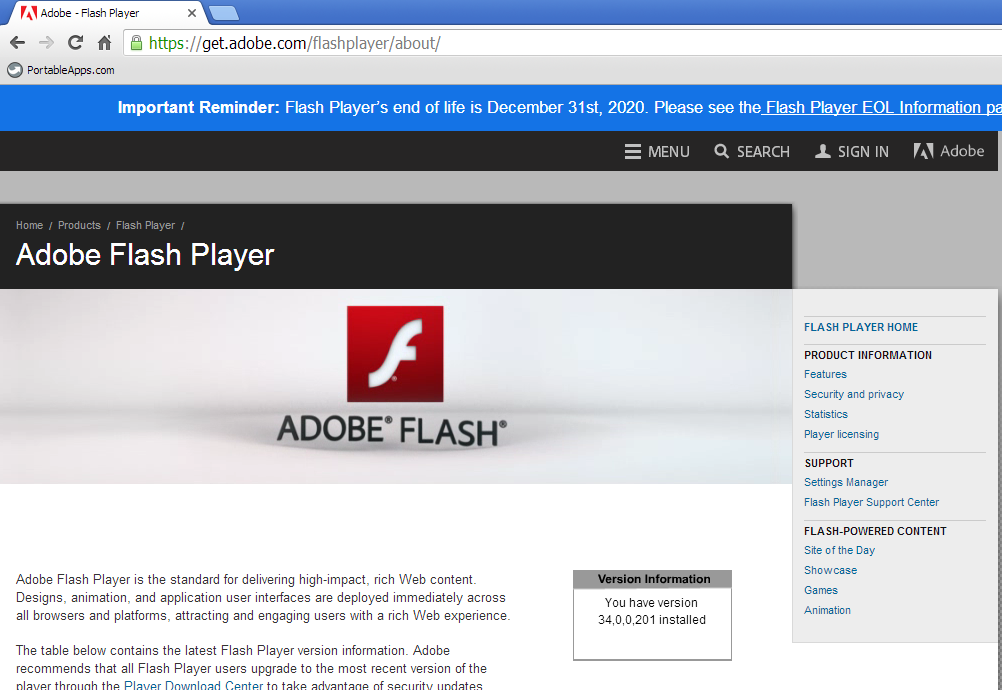1002x690 pixels.
Task: Open the Flash Player EOL Information link
Action: [882, 107]
